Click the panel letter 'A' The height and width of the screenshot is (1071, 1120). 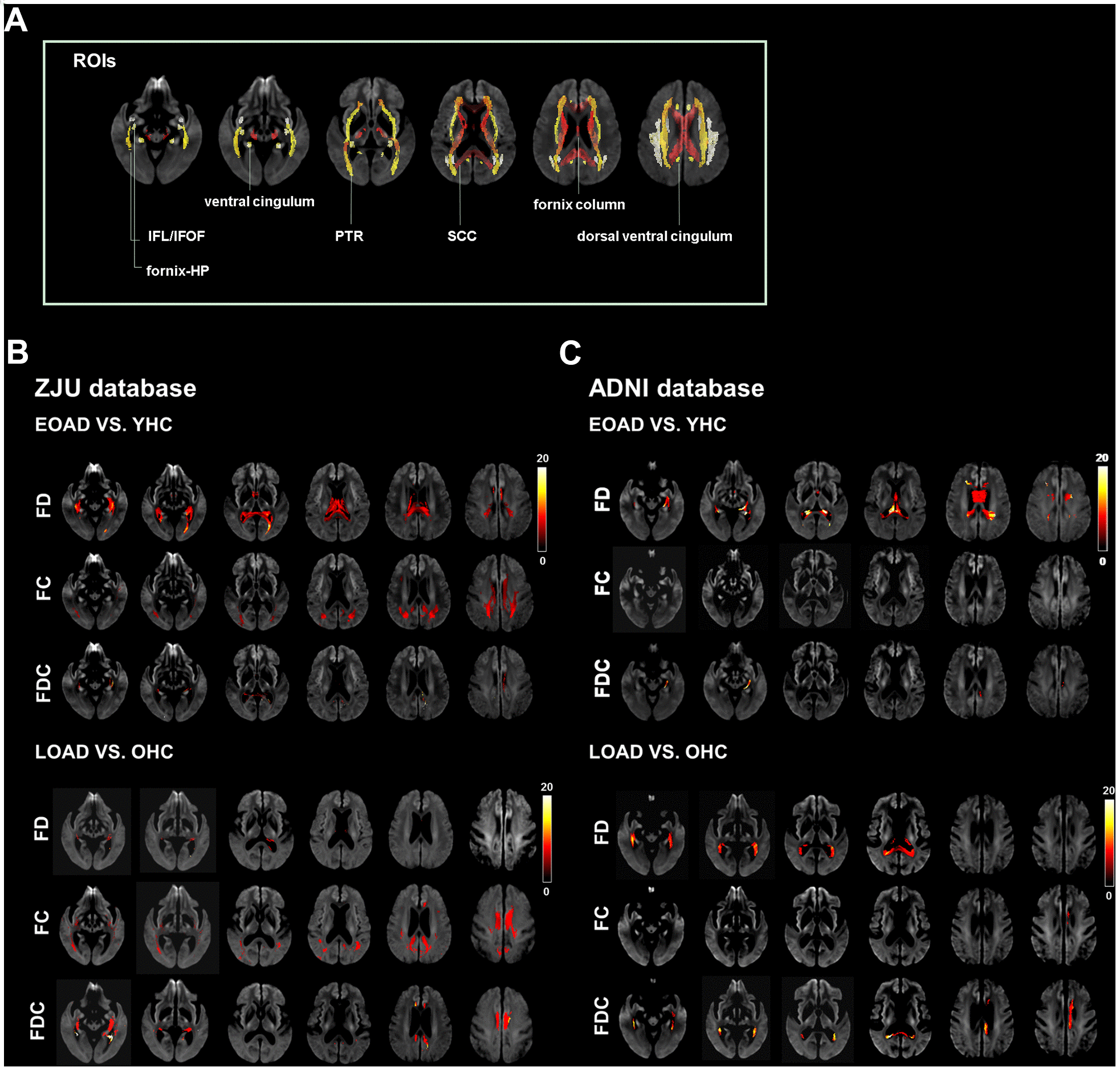click(16, 21)
